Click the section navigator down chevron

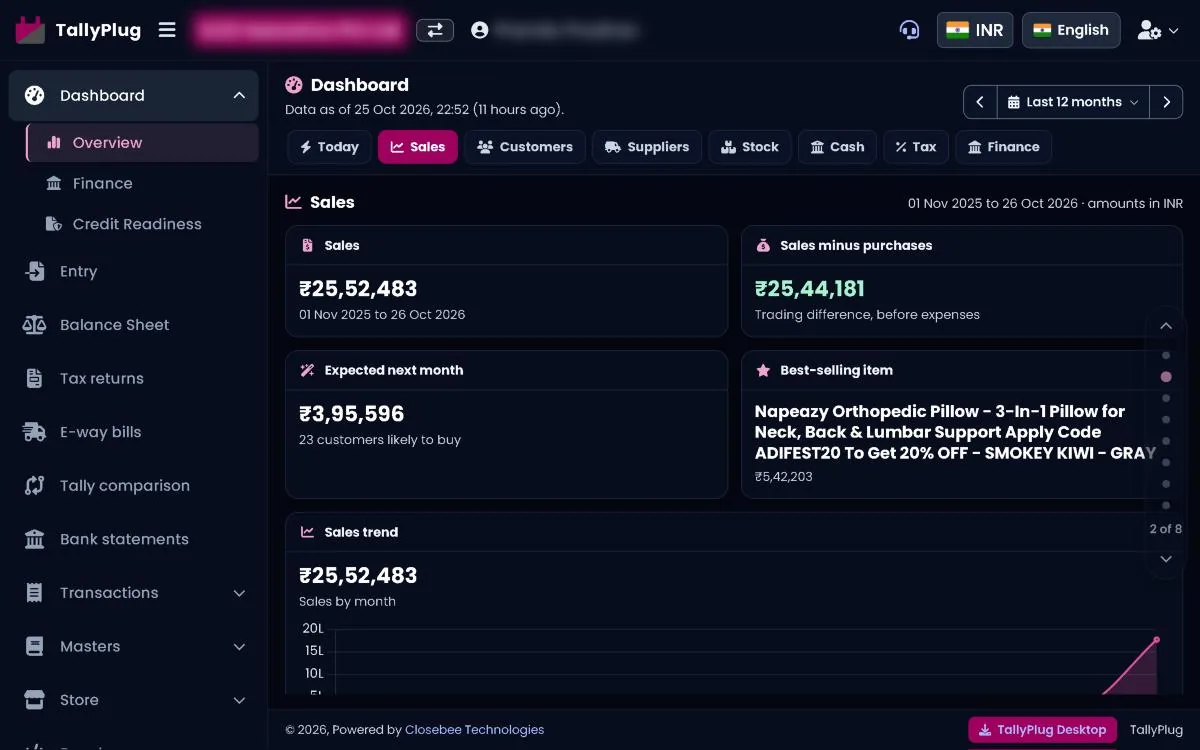pyautogui.click(x=1166, y=559)
